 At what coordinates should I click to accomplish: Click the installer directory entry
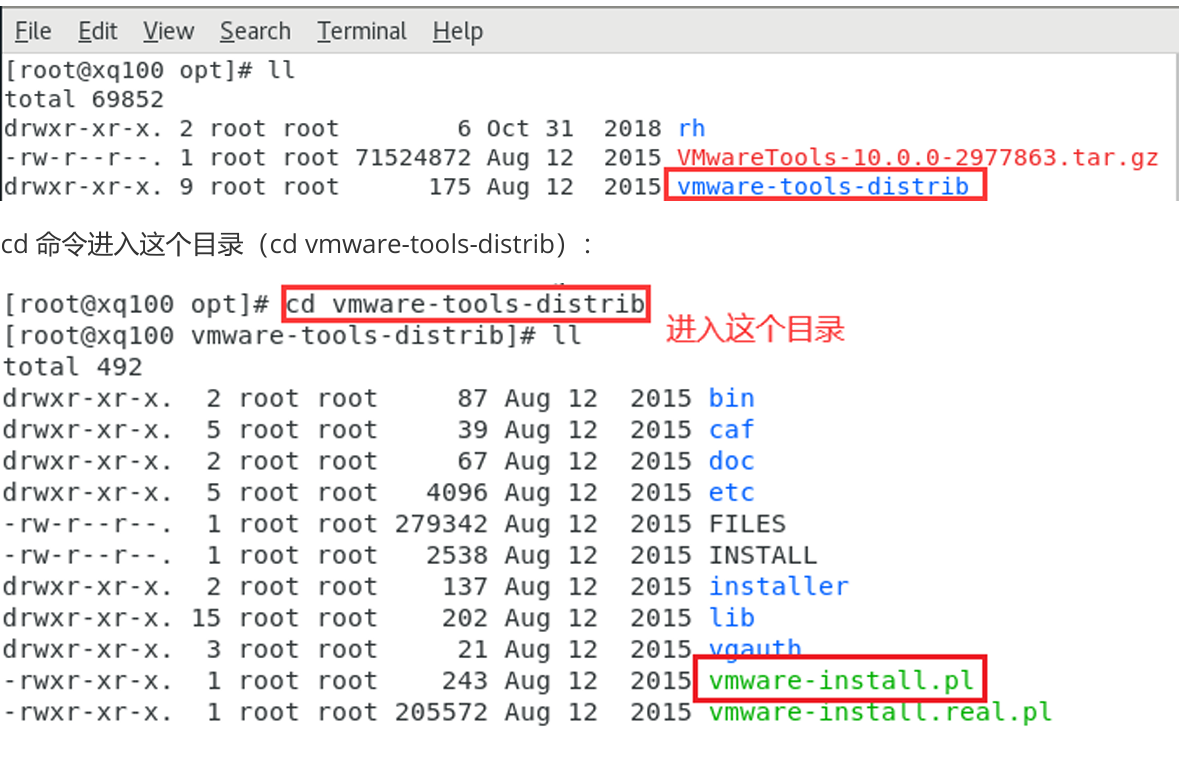coord(779,587)
